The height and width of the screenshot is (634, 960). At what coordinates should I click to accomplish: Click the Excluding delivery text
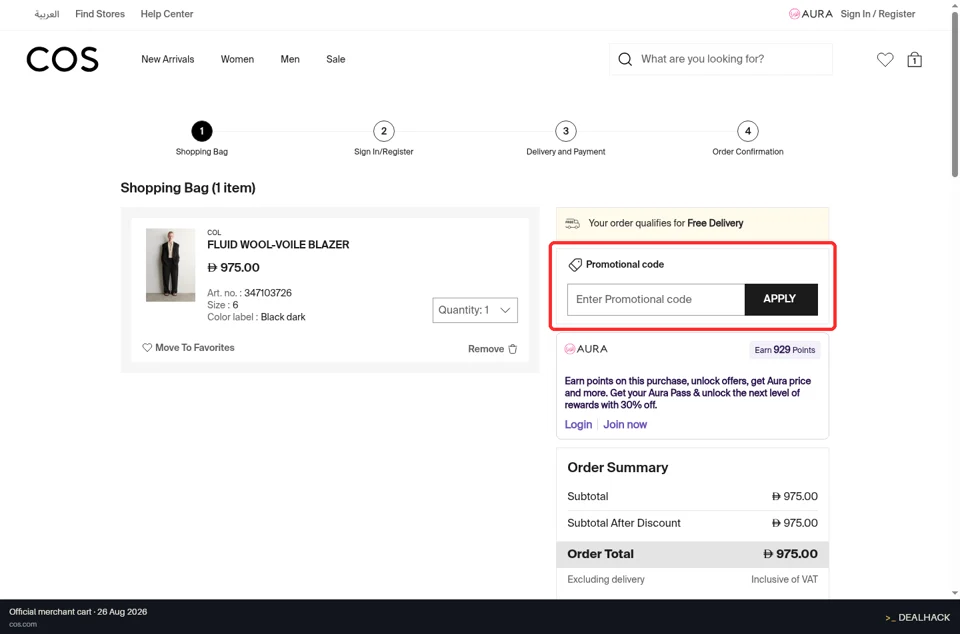coord(606,580)
